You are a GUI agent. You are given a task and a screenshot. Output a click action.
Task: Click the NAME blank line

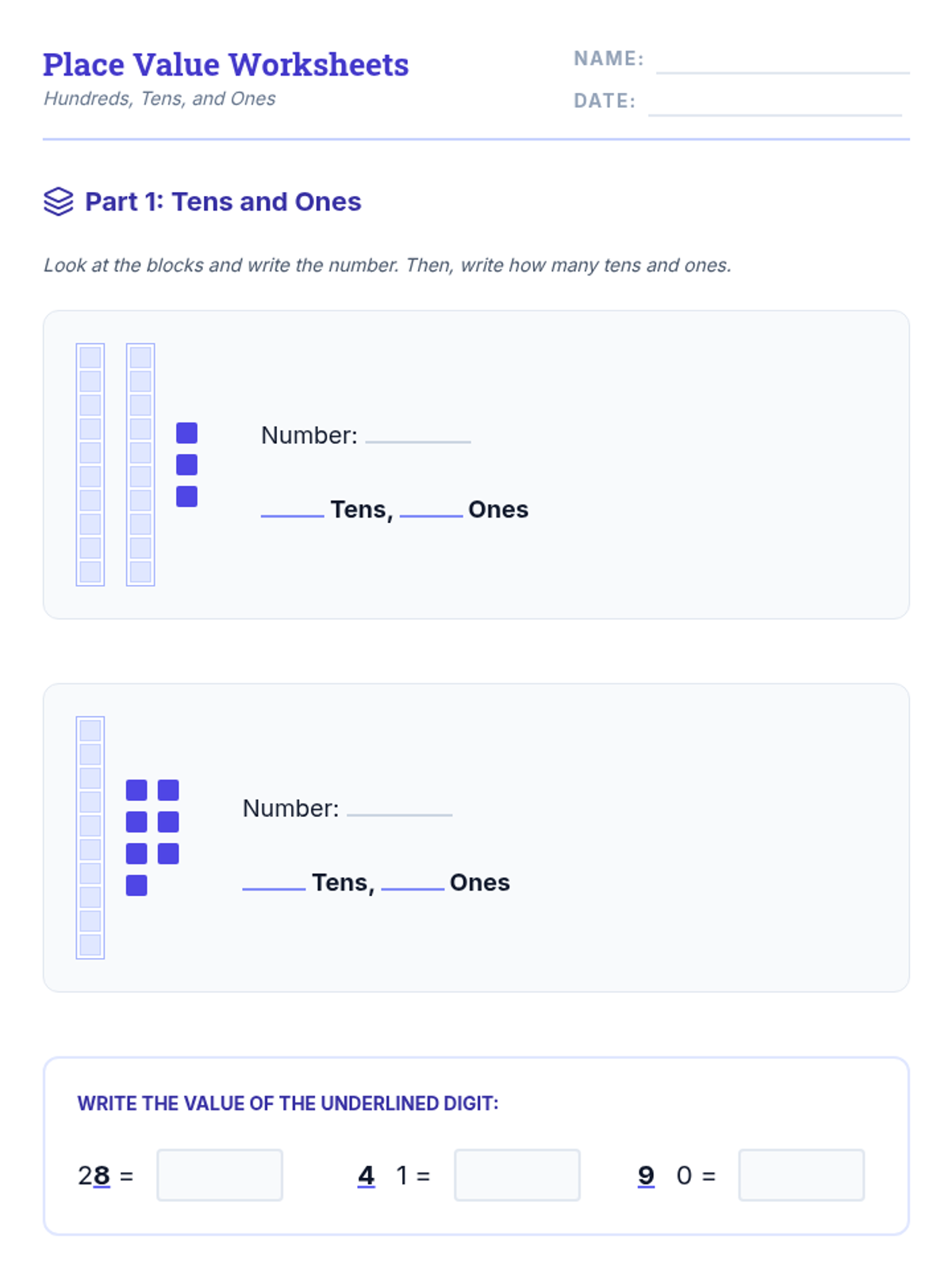pyautogui.click(x=782, y=65)
